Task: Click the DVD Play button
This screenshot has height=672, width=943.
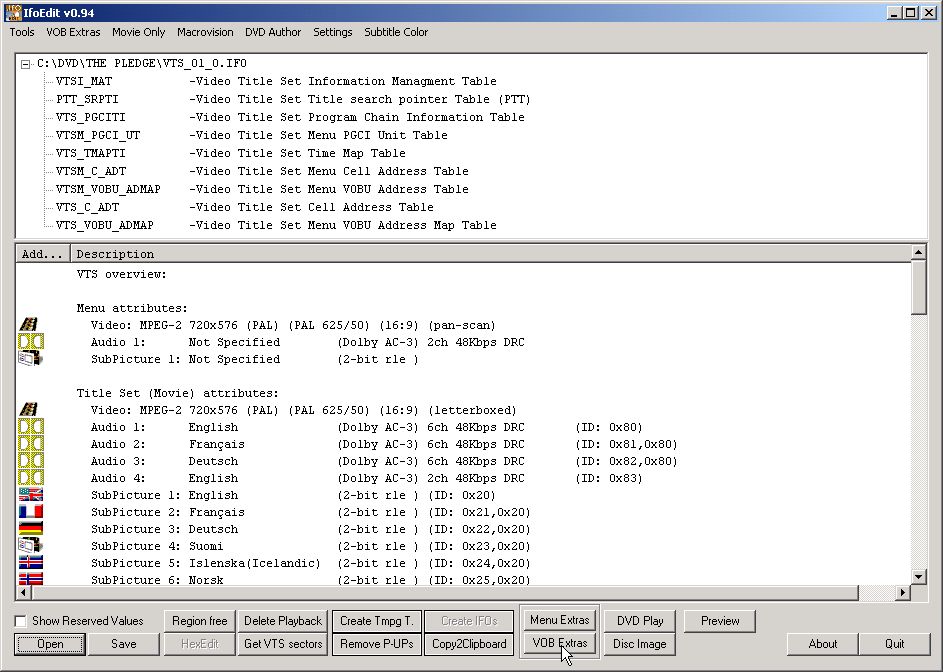Action: click(x=640, y=621)
